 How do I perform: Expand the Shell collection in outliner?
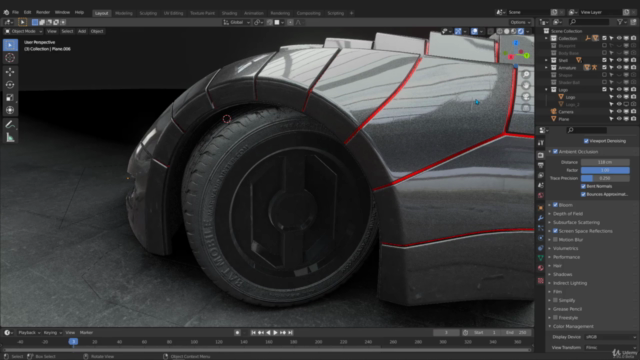click(547, 60)
